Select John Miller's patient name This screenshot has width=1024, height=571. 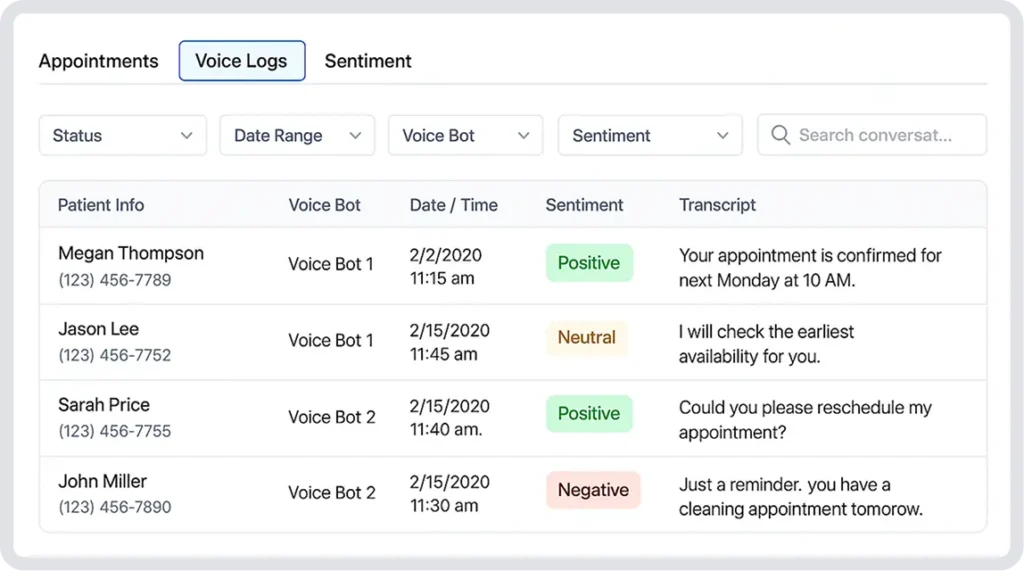click(x=102, y=481)
